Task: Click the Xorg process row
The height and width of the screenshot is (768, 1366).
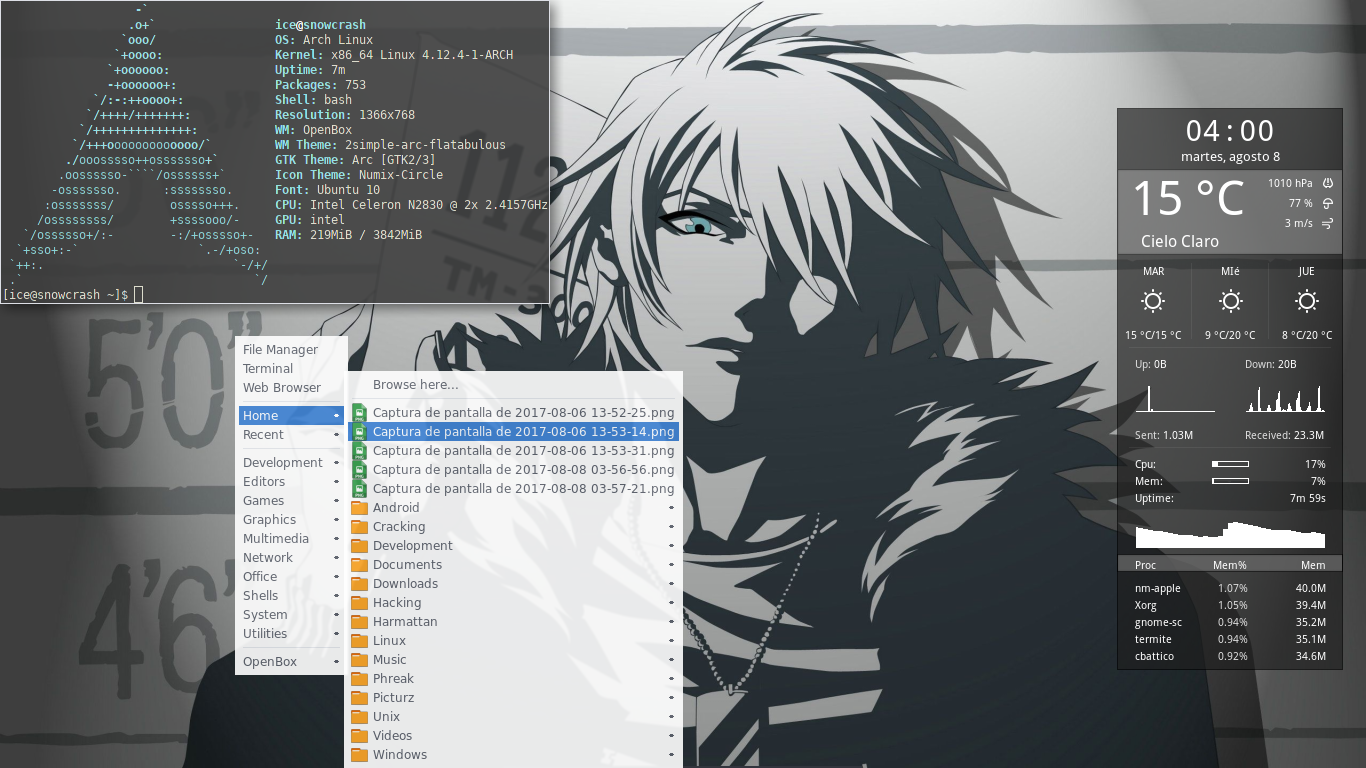Action: coord(1230,605)
